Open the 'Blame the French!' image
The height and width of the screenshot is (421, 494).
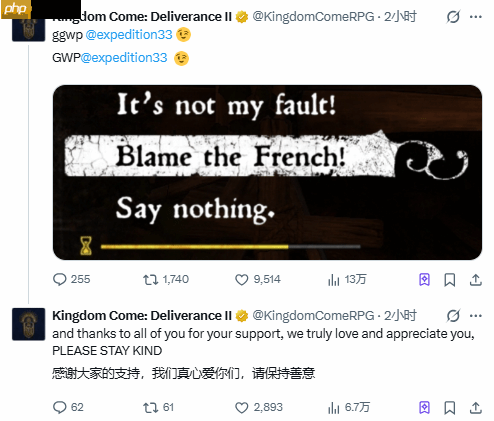point(267,172)
